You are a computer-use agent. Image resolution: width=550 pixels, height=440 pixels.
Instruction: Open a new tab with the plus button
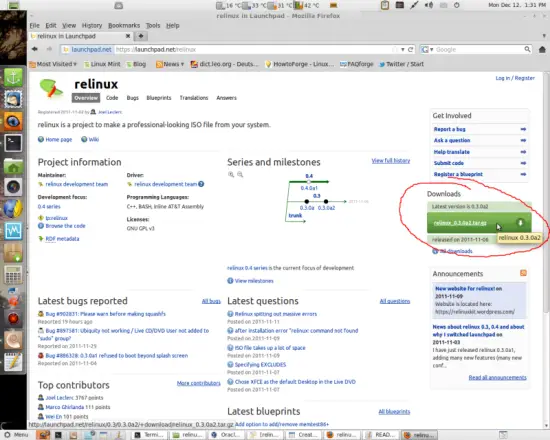click(141, 36)
